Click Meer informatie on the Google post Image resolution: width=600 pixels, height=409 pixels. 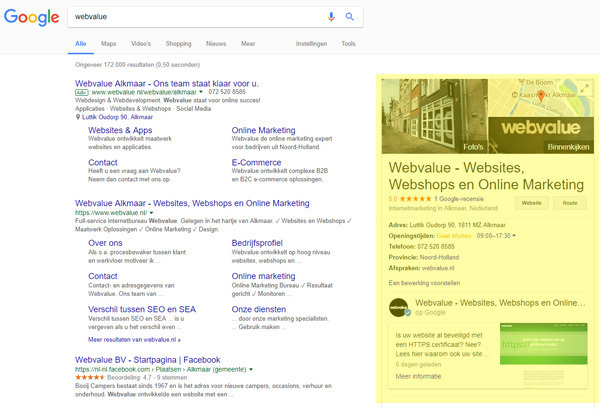coord(418,376)
